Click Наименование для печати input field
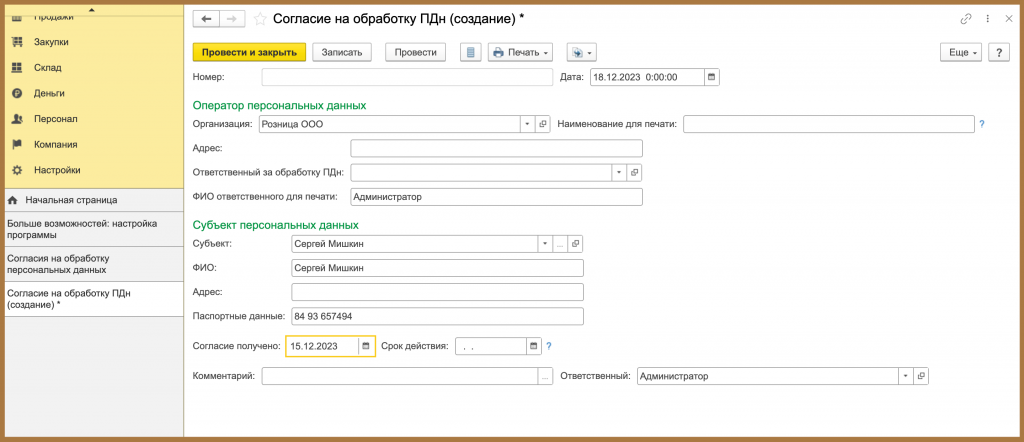The width and height of the screenshot is (1024, 442). [829, 124]
